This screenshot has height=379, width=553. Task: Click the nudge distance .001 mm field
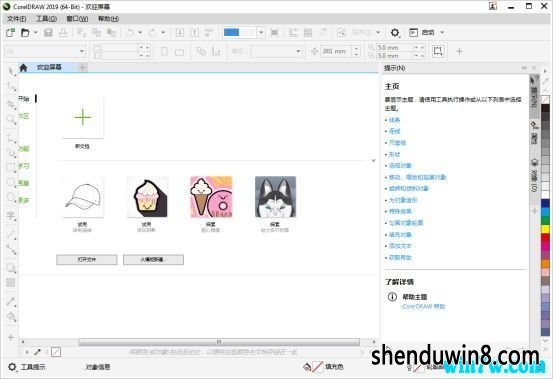[x=337, y=51]
